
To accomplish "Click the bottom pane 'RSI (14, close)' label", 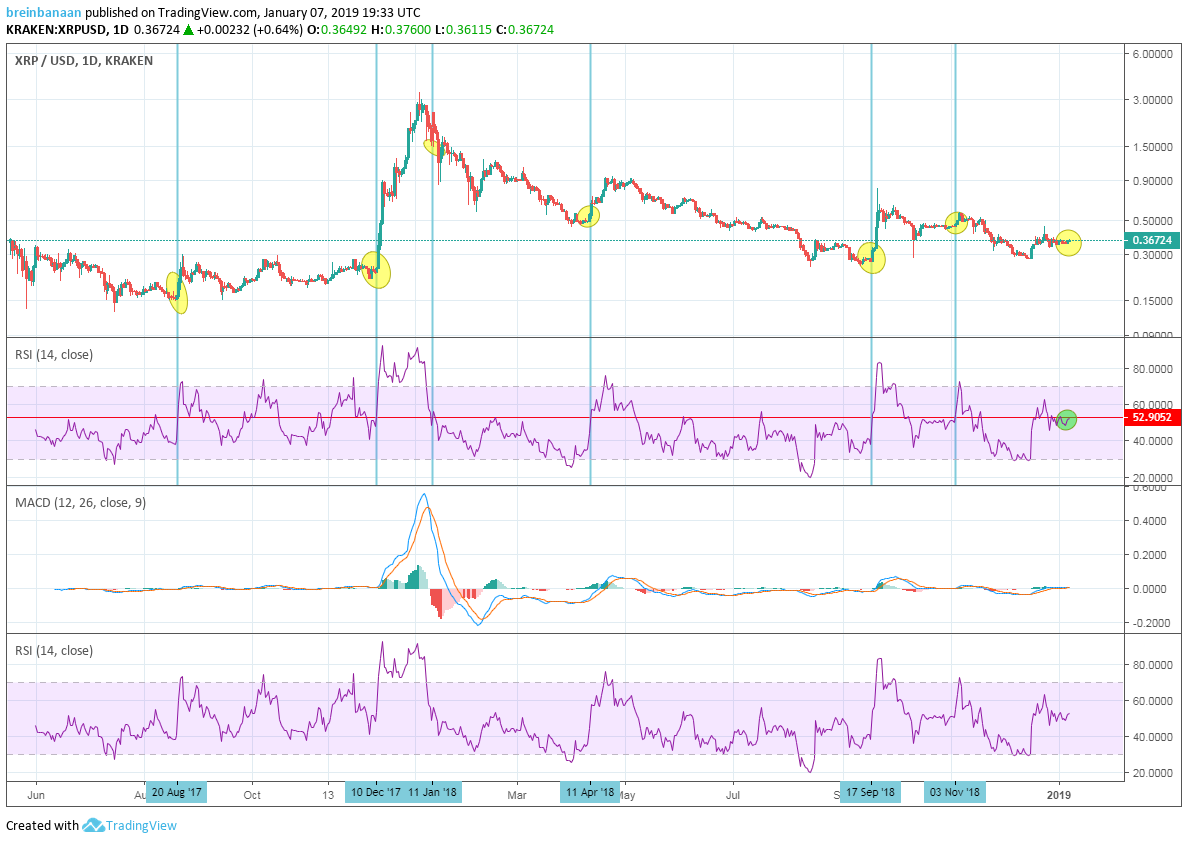I will coord(54,651).
